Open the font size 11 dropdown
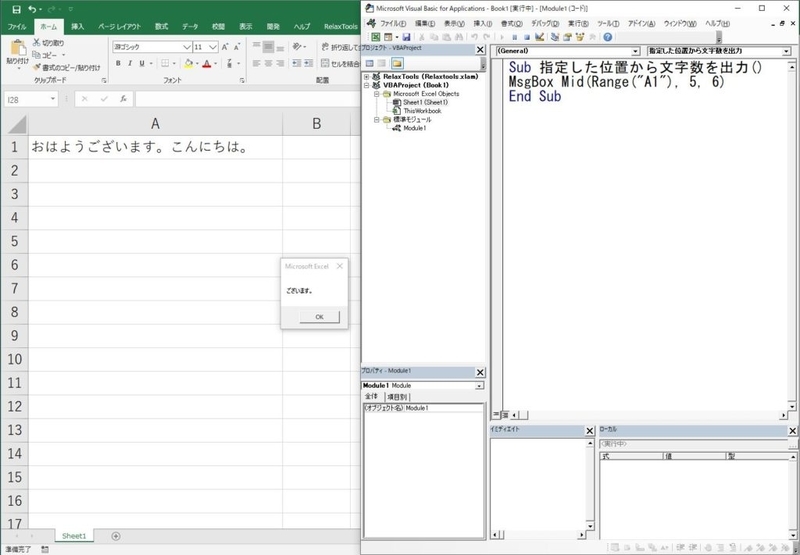Screen dimensions: 800x555 click(x=213, y=47)
